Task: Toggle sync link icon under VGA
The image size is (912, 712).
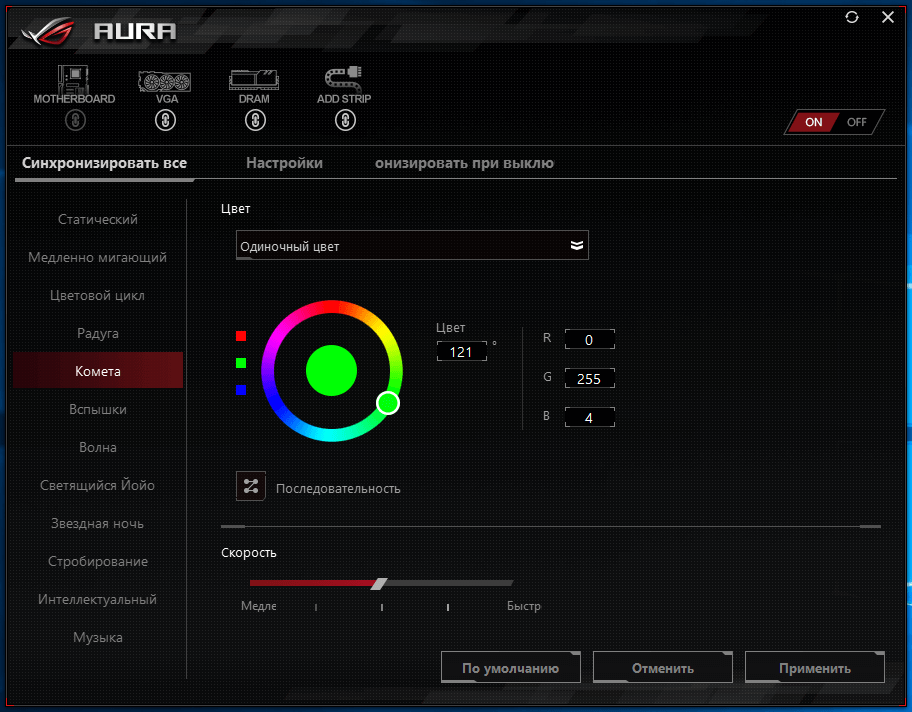Action: point(166,121)
